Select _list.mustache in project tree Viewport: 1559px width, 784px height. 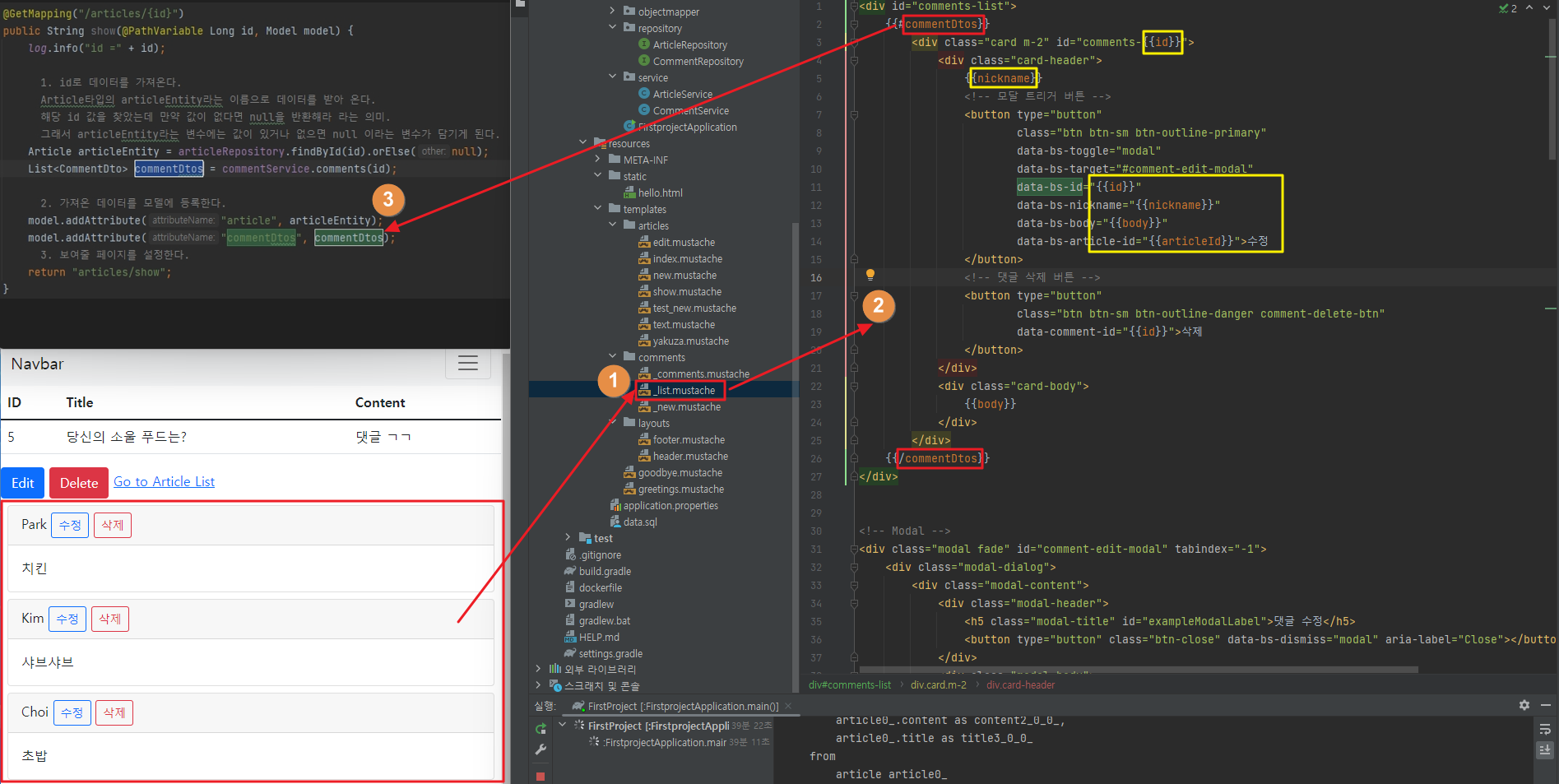pos(677,391)
